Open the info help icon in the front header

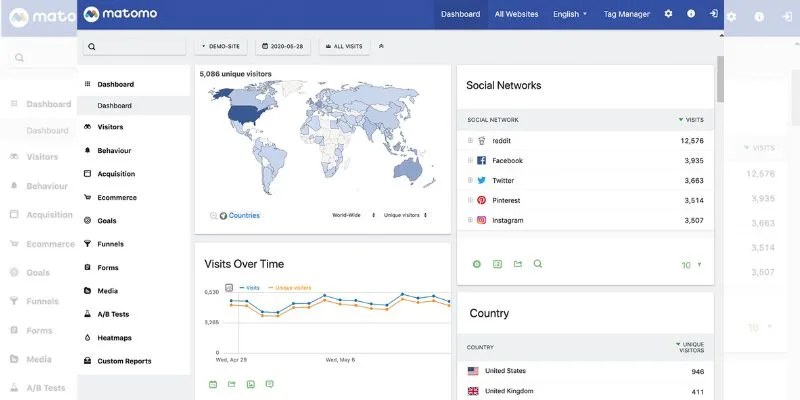click(691, 14)
